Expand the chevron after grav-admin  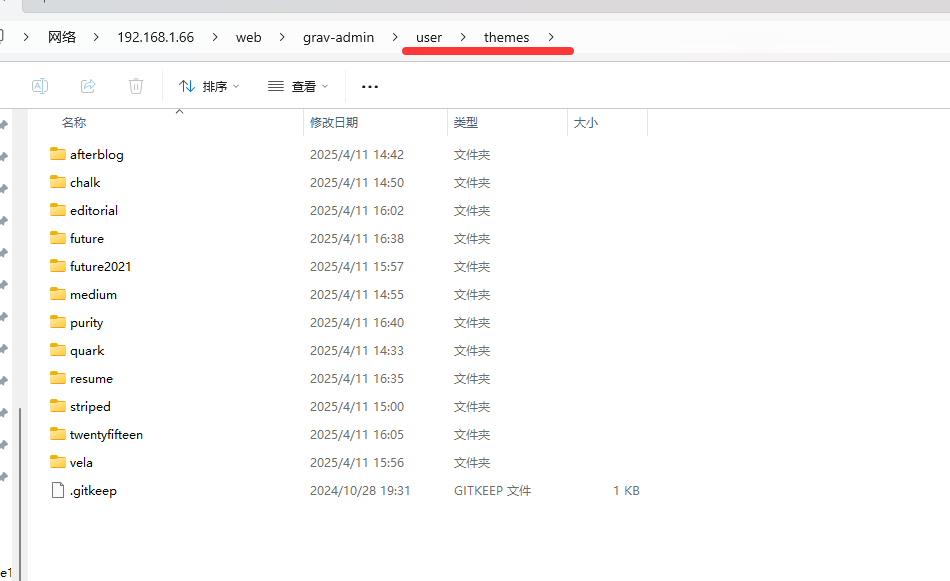395,37
